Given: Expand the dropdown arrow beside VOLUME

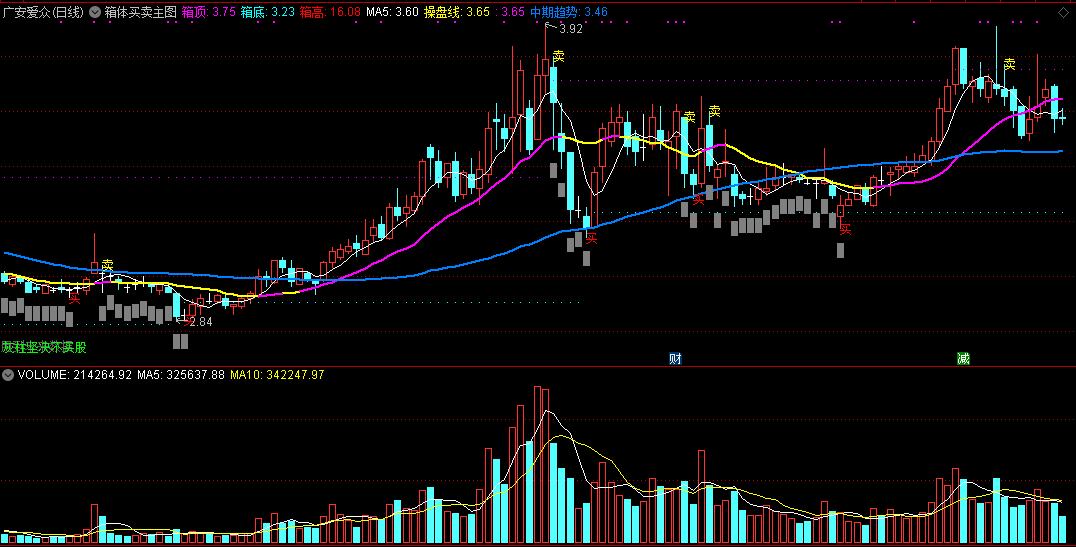Looking at the screenshot, I should click(8, 375).
